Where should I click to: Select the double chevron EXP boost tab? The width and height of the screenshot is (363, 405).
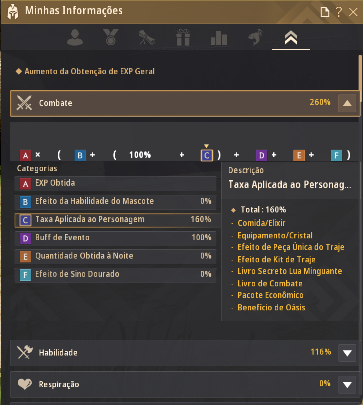tap(291, 38)
